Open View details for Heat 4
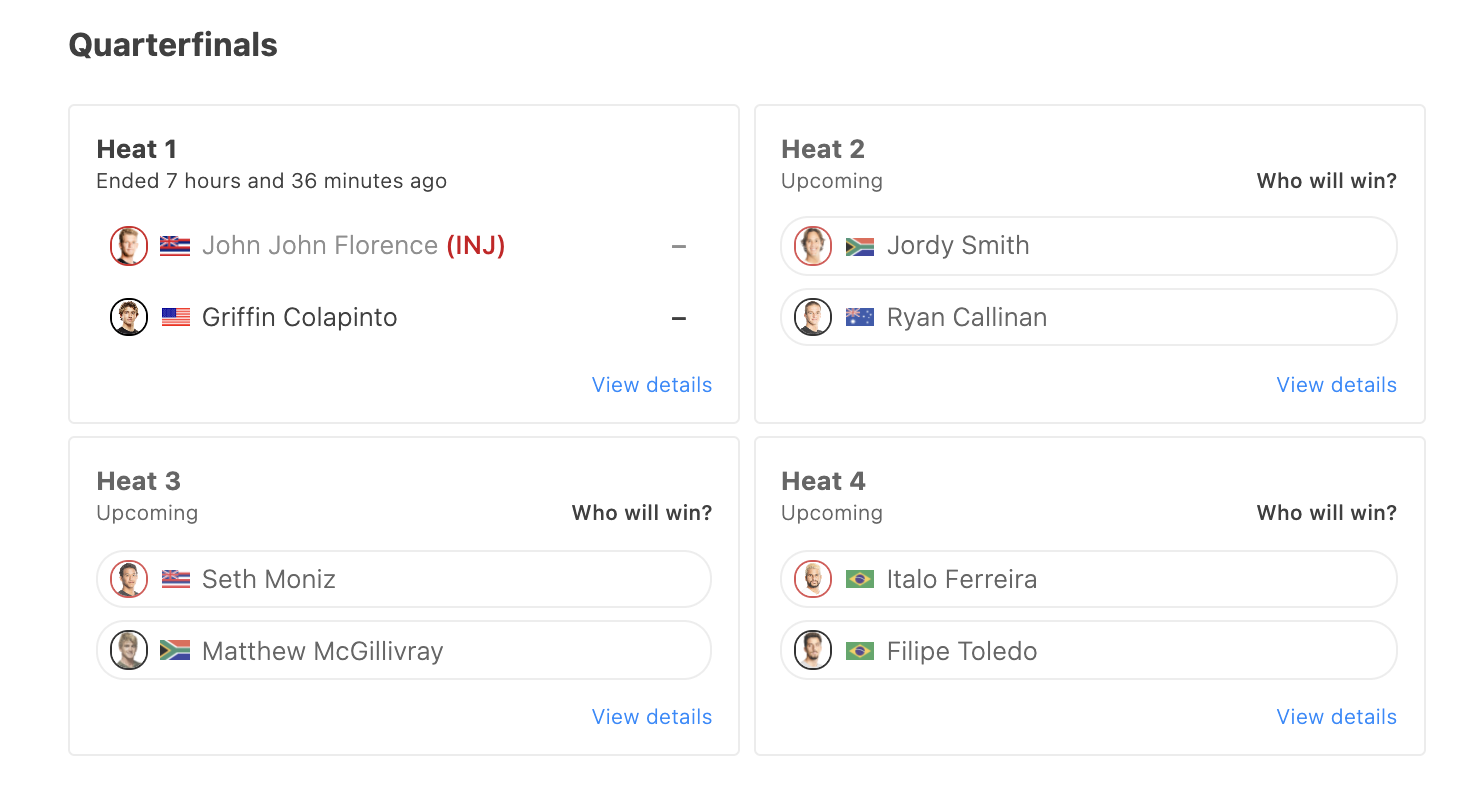This screenshot has height=812, width=1468. pyautogui.click(x=1337, y=717)
